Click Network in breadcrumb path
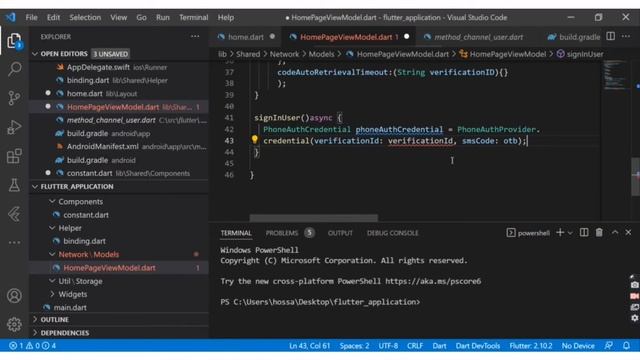The height and width of the screenshot is (360, 640). coord(284,54)
